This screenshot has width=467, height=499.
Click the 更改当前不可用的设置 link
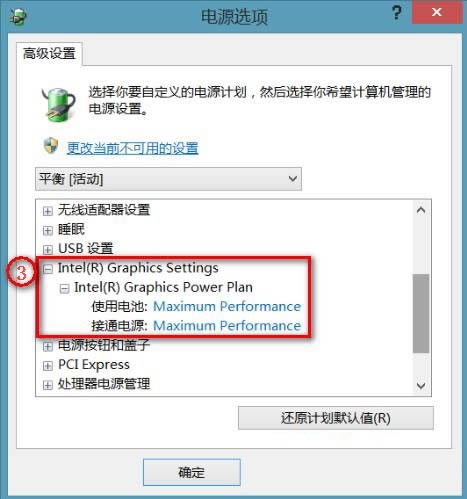tap(133, 148)
